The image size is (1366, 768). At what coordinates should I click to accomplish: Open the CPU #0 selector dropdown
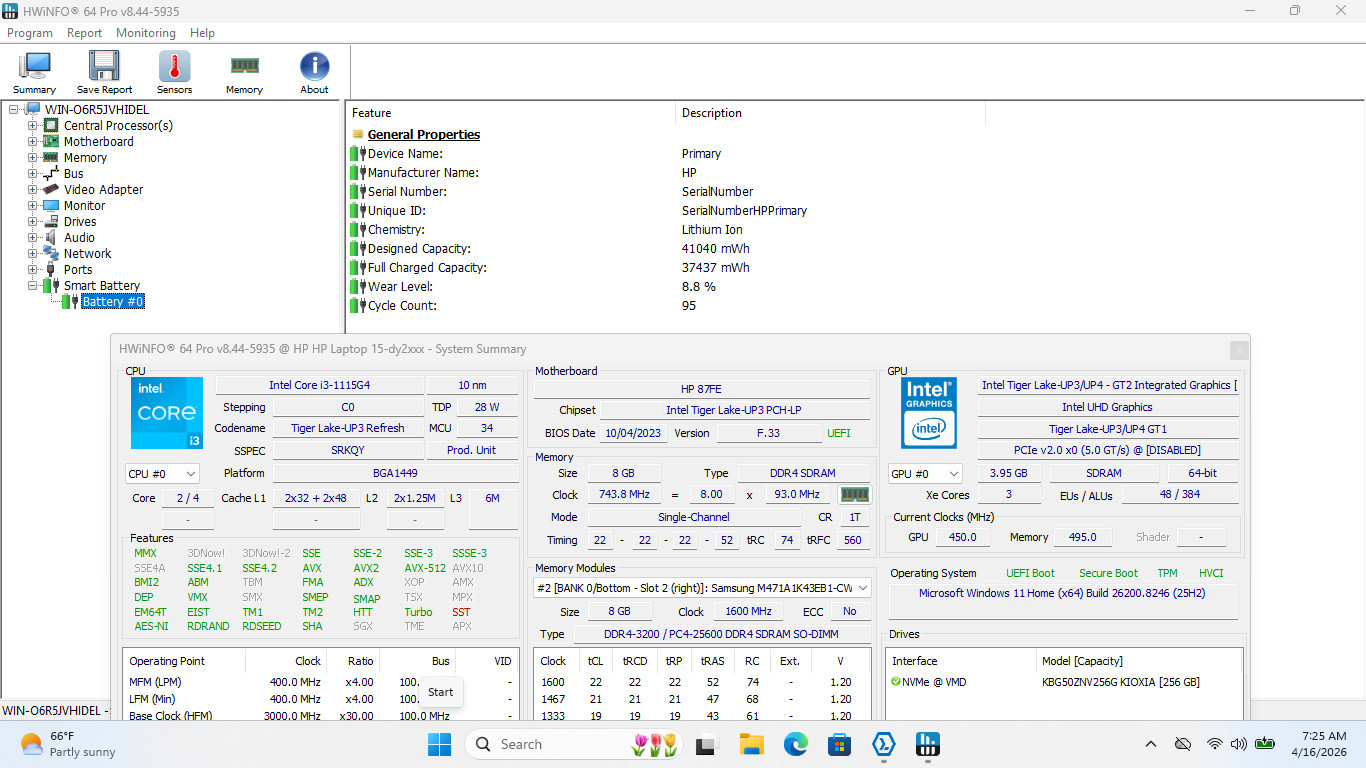point(162,473)
